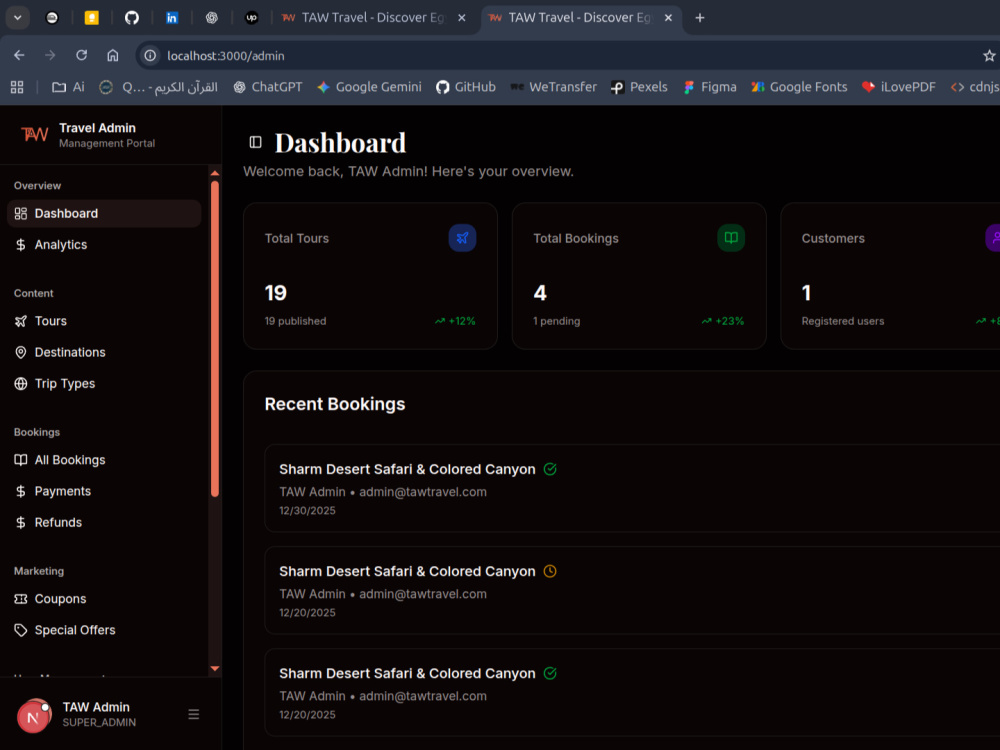Open the Destinations page
Screen dimensions: 1000x750
pyautogui.click(x=104, y=352)
